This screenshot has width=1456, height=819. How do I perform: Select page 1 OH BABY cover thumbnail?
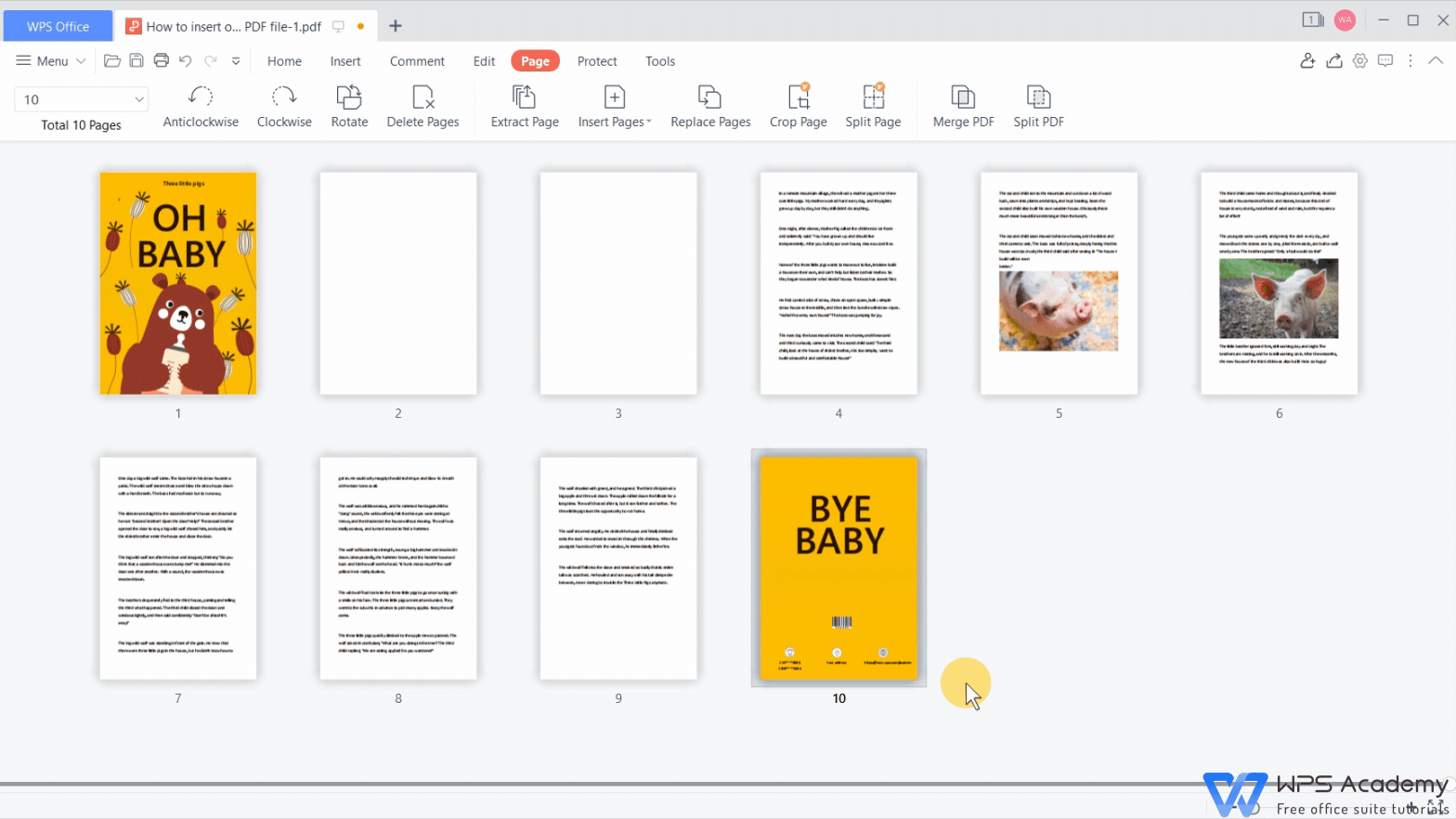[178, 283]
